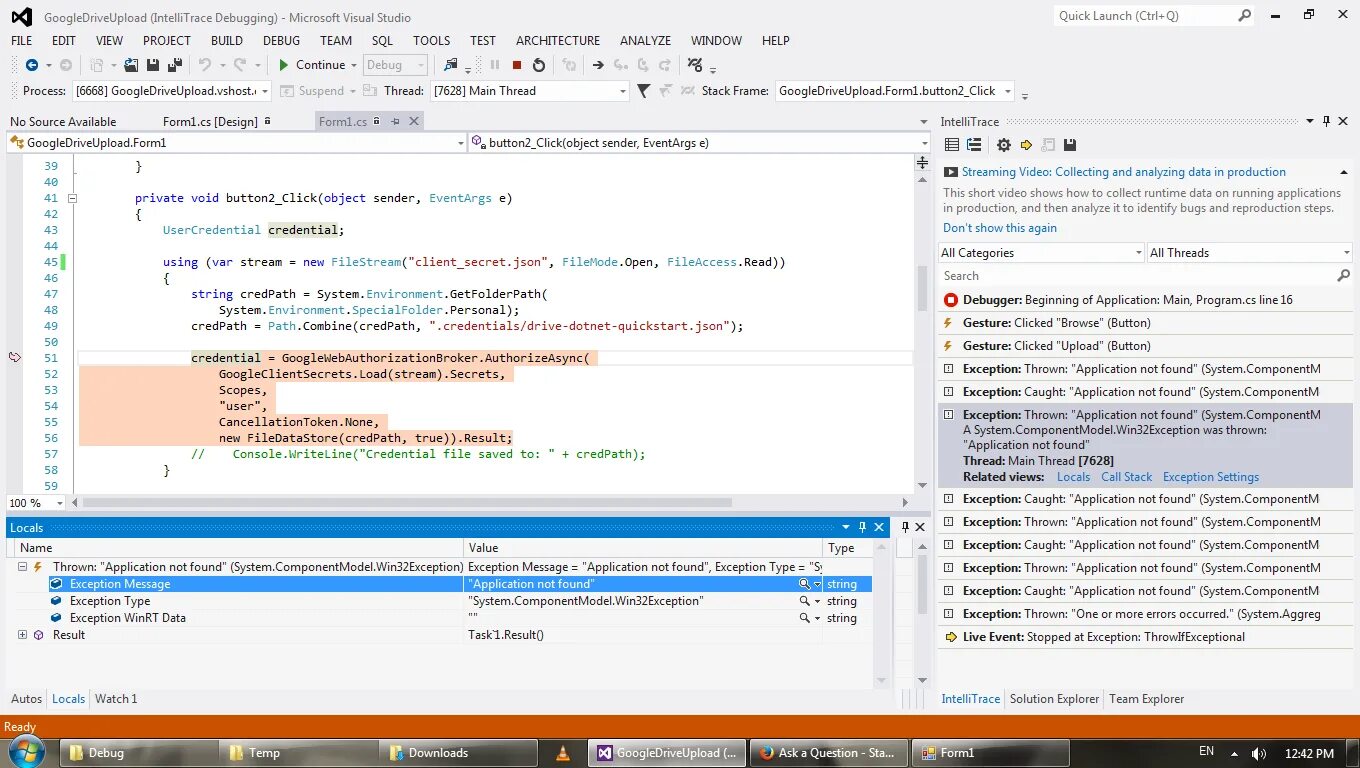The height and width of the screenshot is (768, 1360).
Task: Switch to Solution Explorer tab
Action: pyautogui.click(x=1054, y=699)
